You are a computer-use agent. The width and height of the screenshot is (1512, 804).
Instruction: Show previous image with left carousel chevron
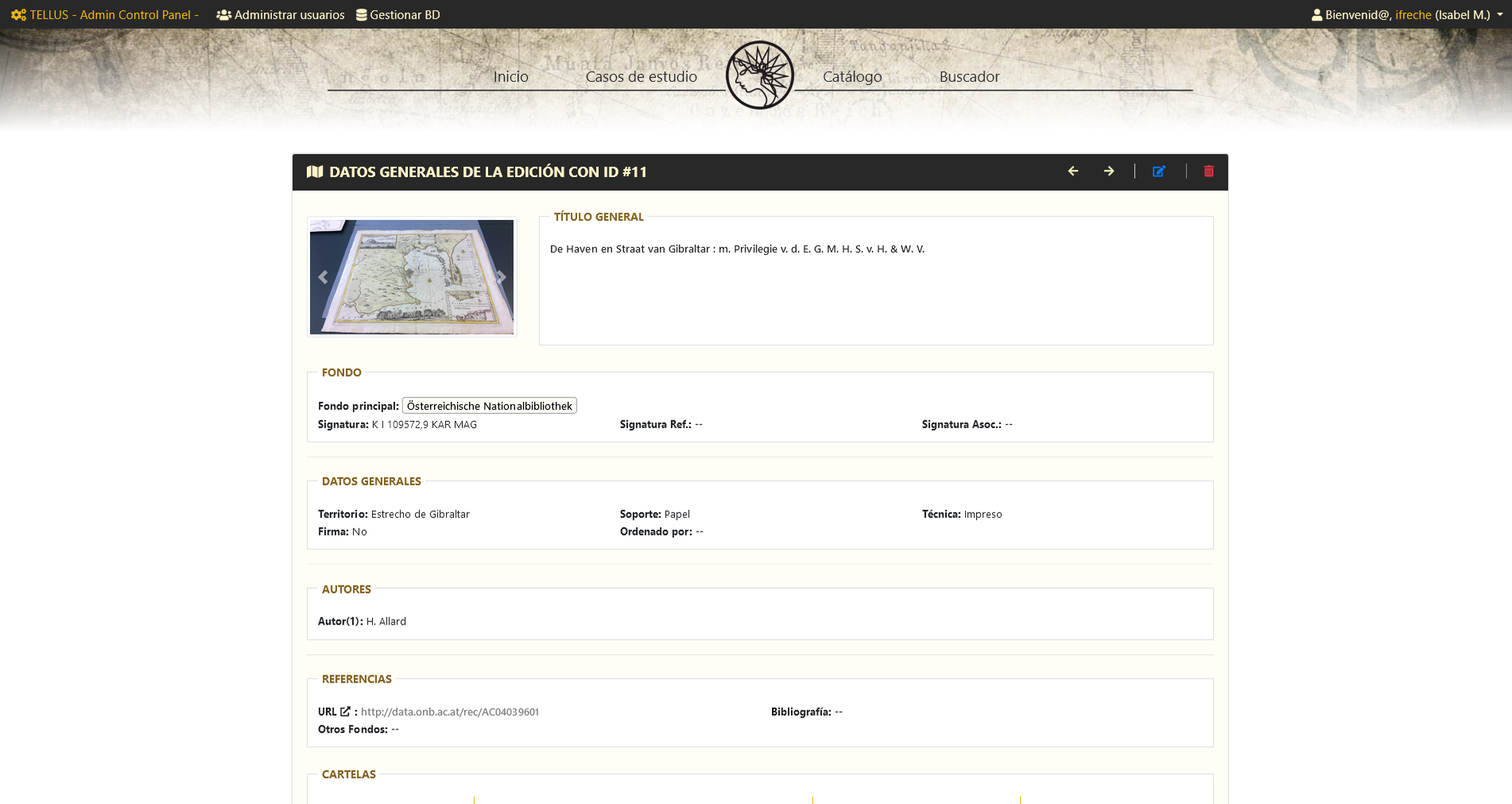[x=322, y=276]
